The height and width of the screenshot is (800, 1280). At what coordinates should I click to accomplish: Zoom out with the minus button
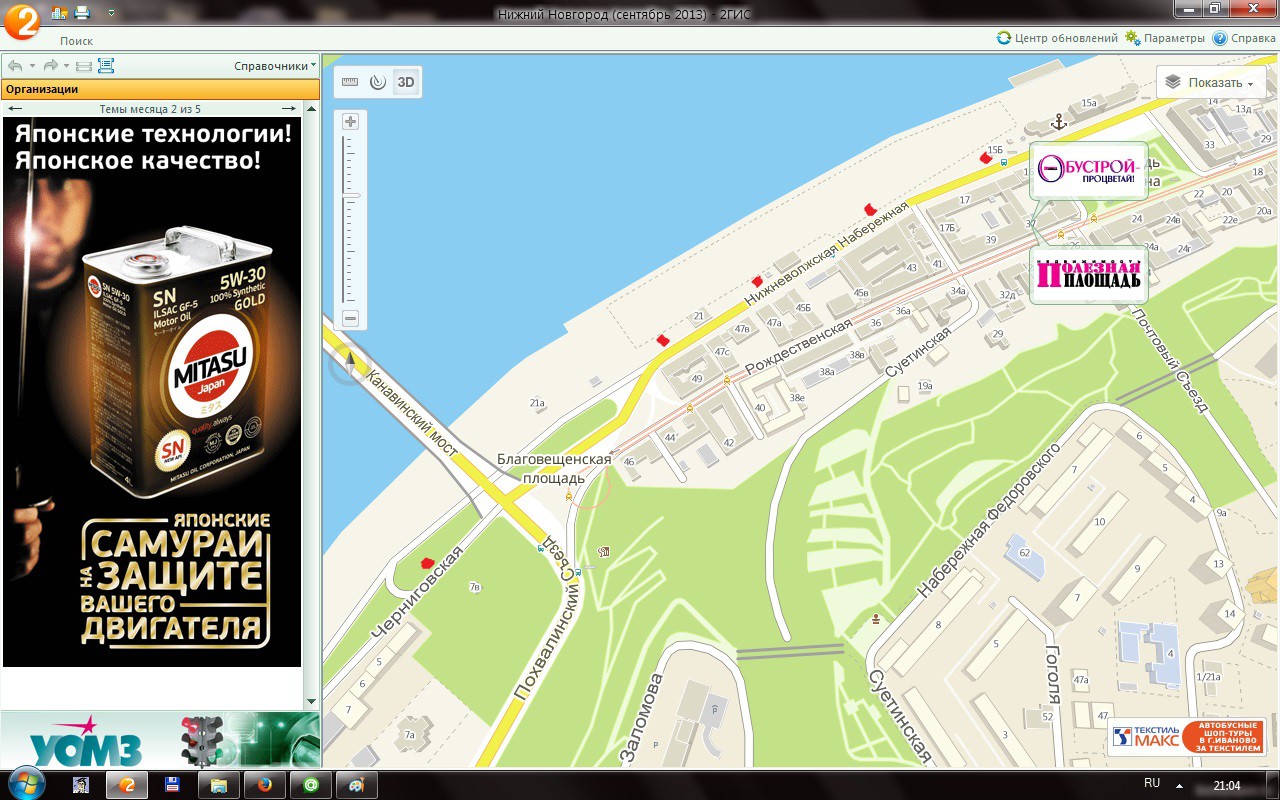click(350, 319)
